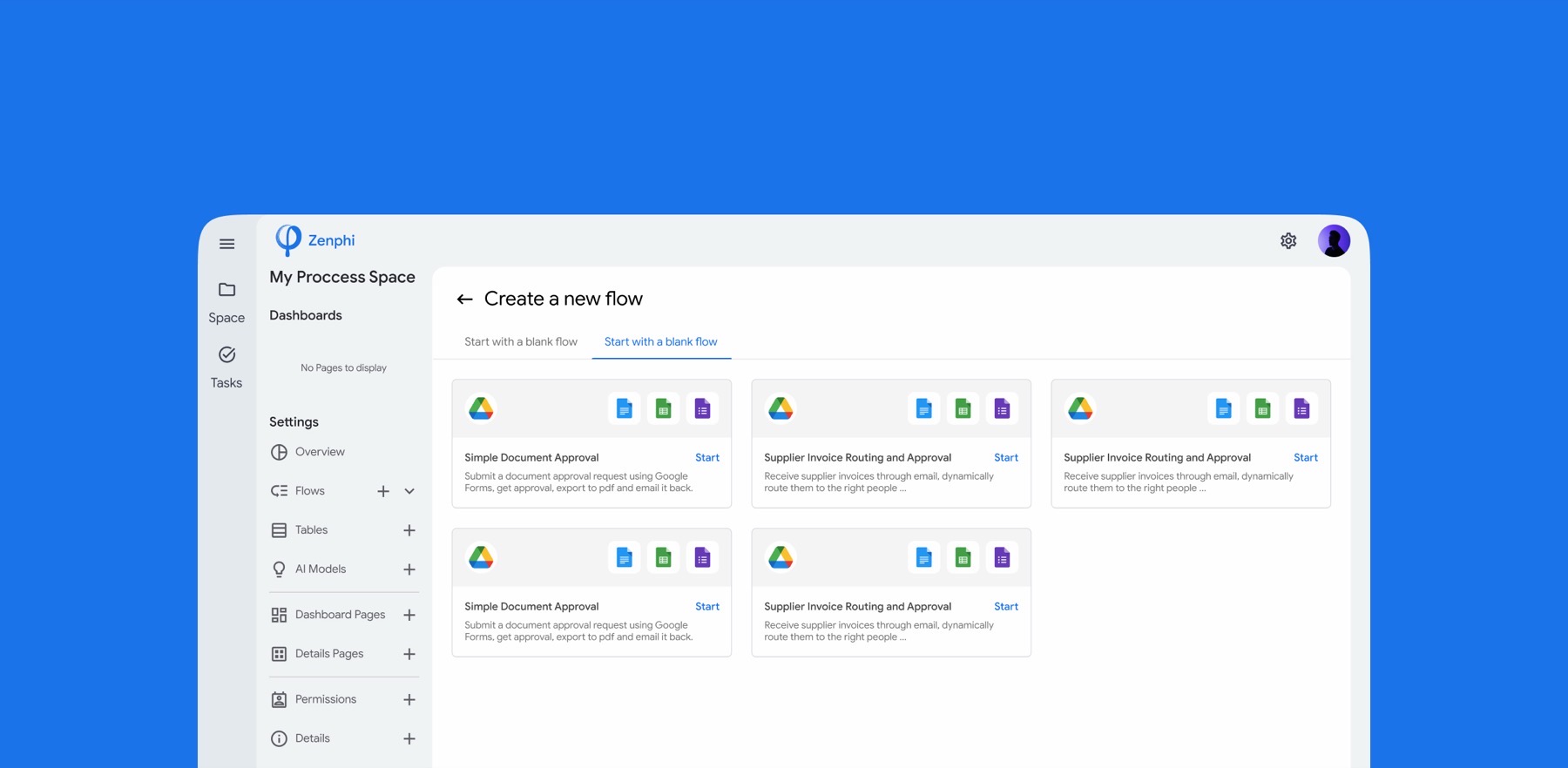
Task: Click the Zenphi logo
Action: (315, 239)
